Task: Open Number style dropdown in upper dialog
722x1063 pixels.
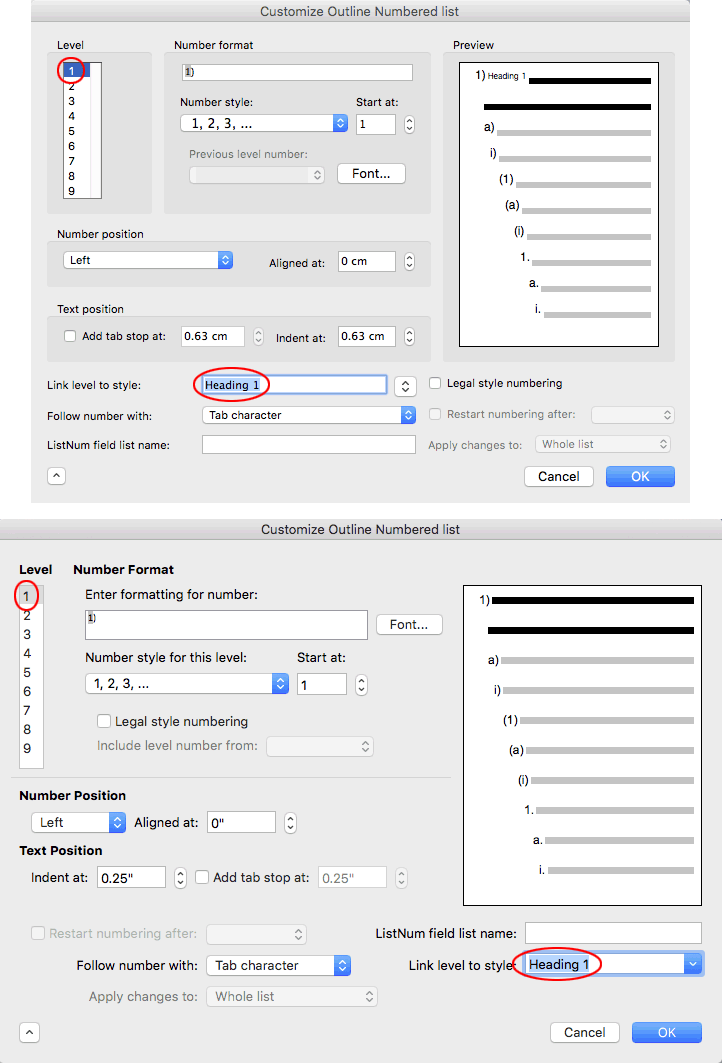Action: click(x=264, y=123)
